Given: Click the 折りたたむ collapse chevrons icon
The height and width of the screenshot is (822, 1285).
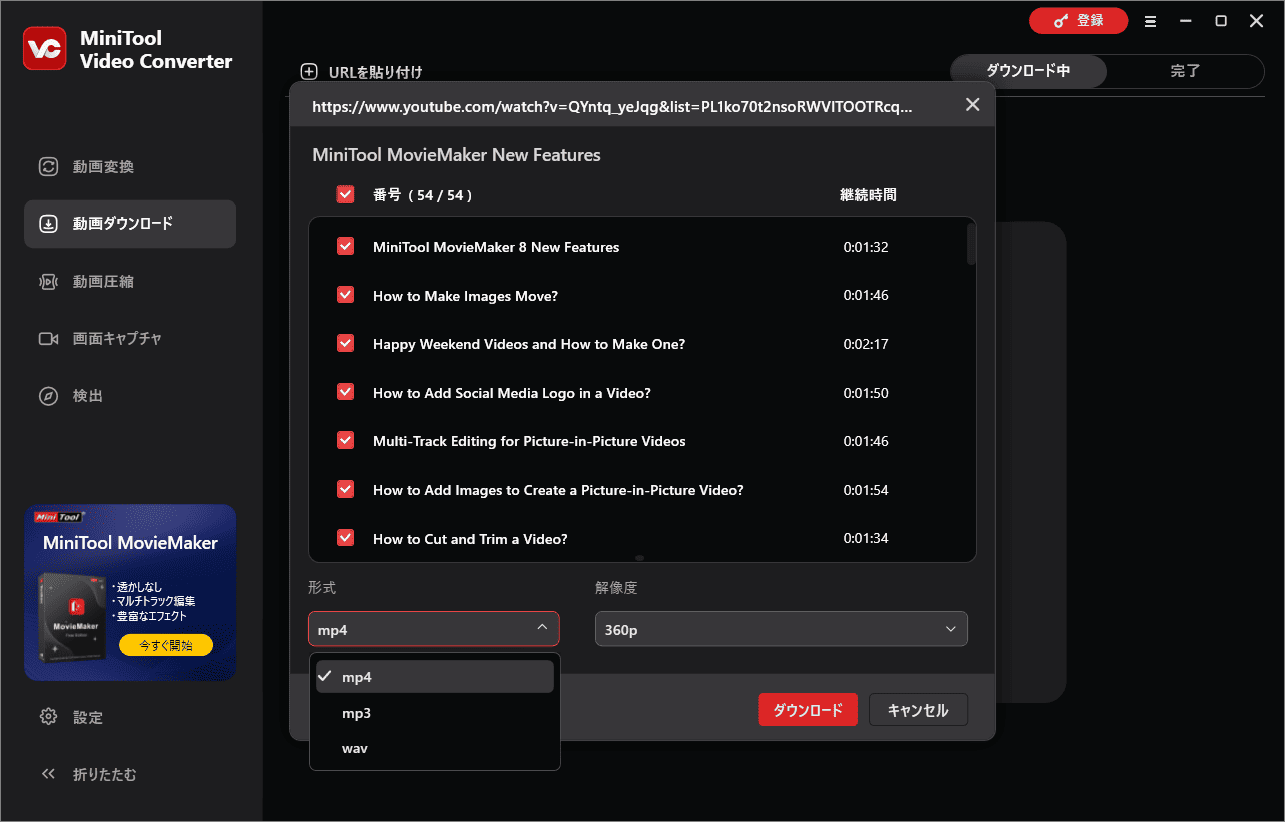Looking at the screenshot, I should click(x=48, y=774).
